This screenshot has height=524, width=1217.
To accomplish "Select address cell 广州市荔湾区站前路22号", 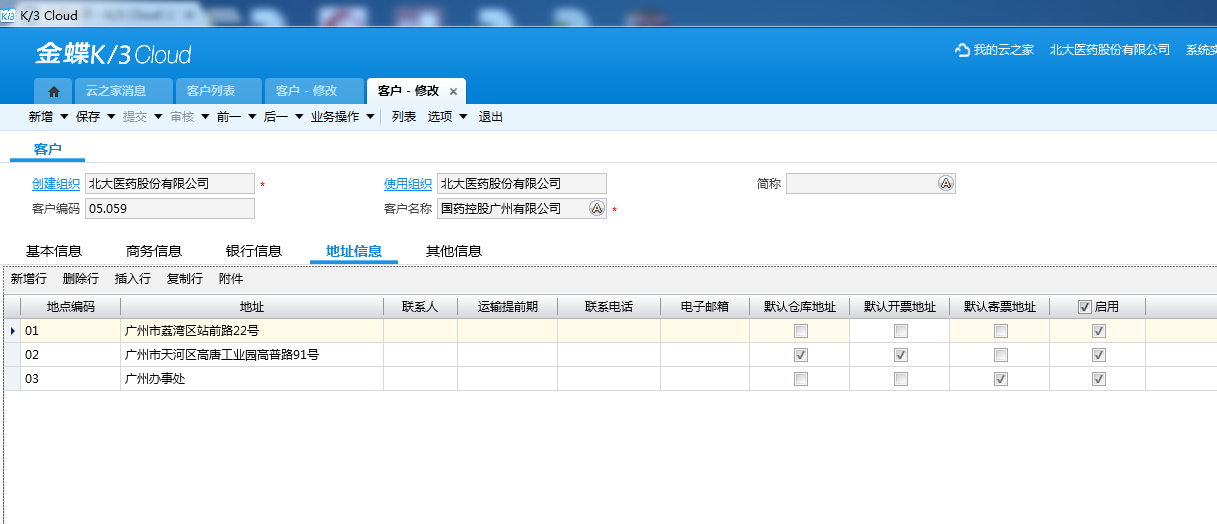I will (252, 331).
